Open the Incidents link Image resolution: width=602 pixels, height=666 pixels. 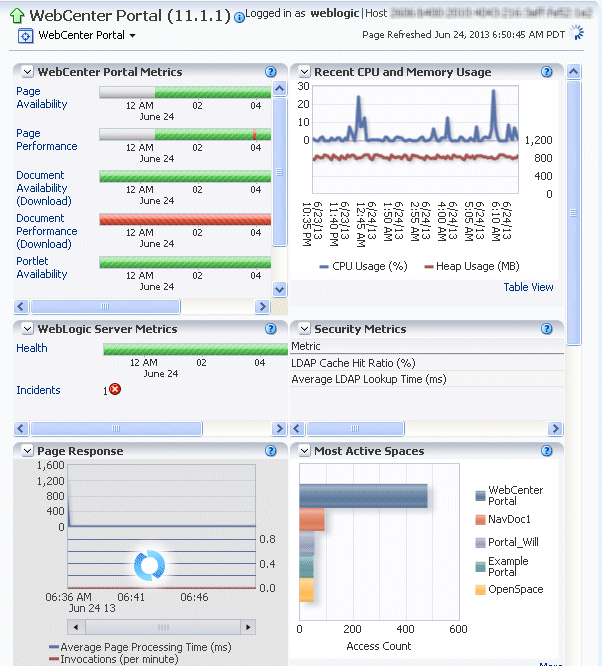coord(38,390)
